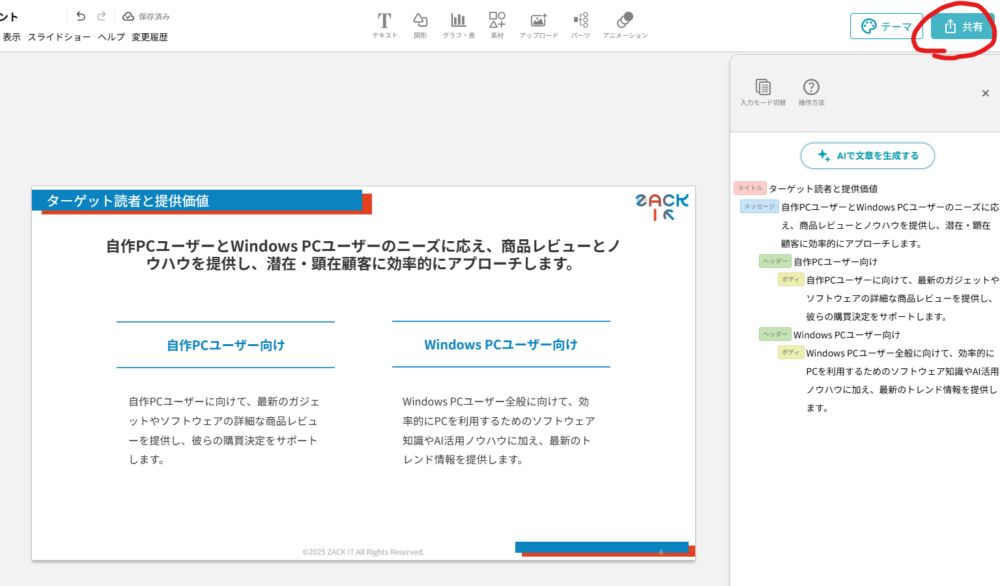Select the タイトル line in the outline panel
The height and width of the screenshot is (586, 1000).
(x=823, y=188)
